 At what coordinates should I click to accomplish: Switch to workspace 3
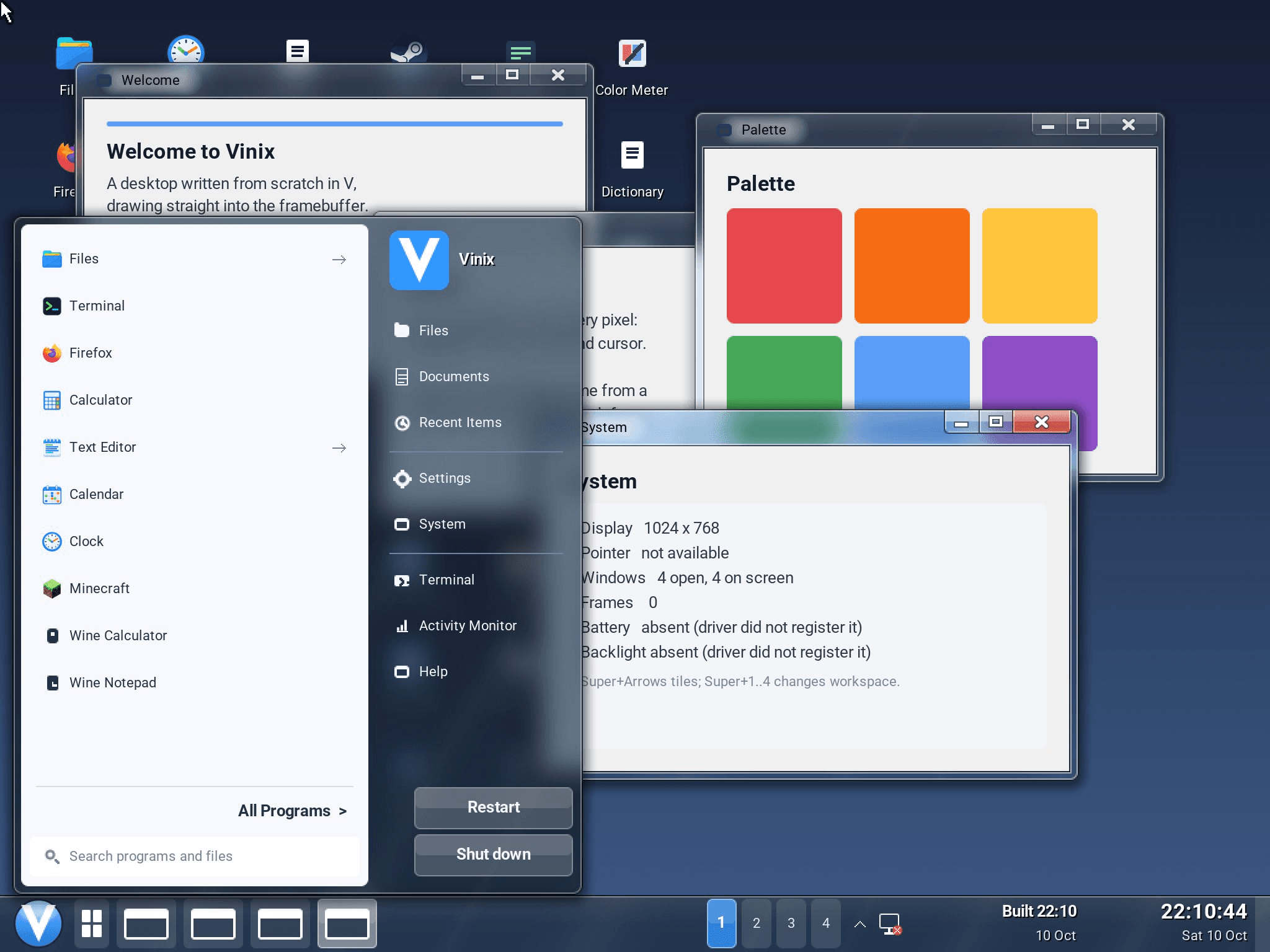pos(791,923)
